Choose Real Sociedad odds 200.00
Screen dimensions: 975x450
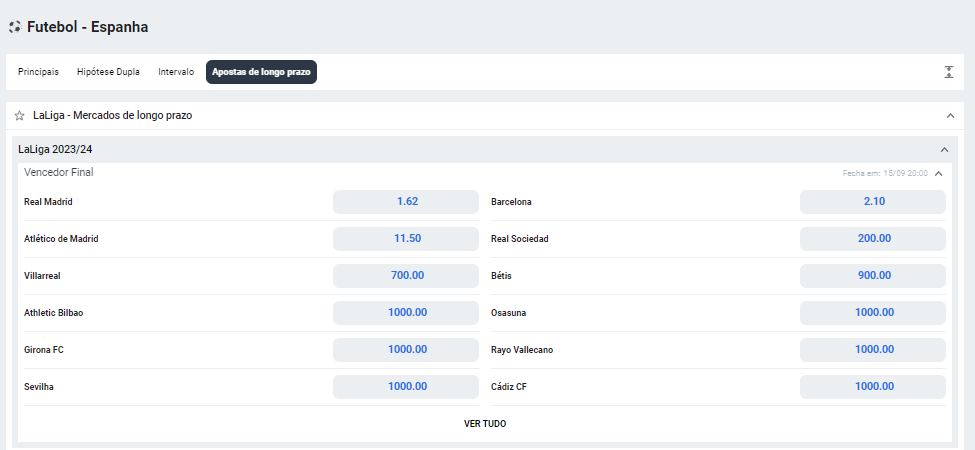872,239
